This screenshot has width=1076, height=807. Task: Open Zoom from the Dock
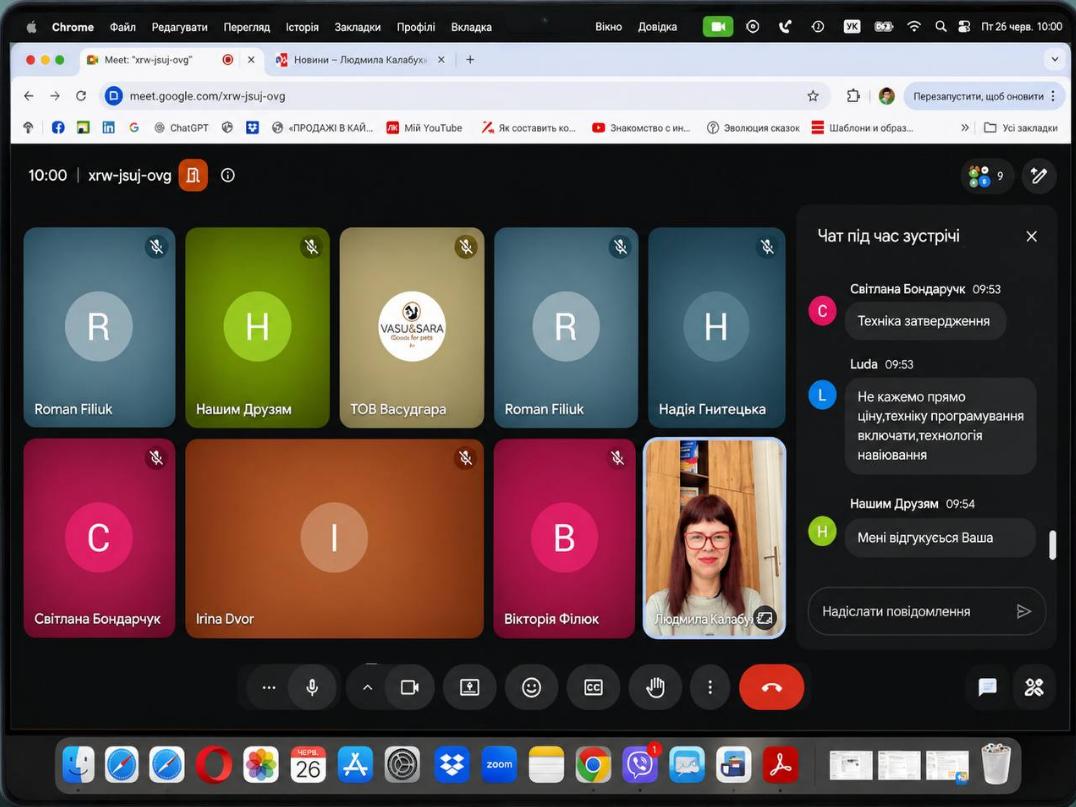coord(499,764)
